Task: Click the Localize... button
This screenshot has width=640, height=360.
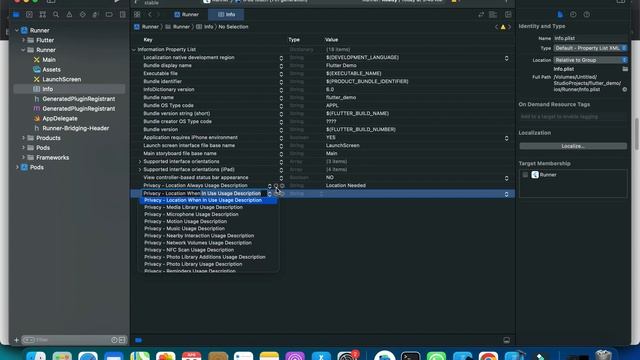Action: click(x=573, y=146)
